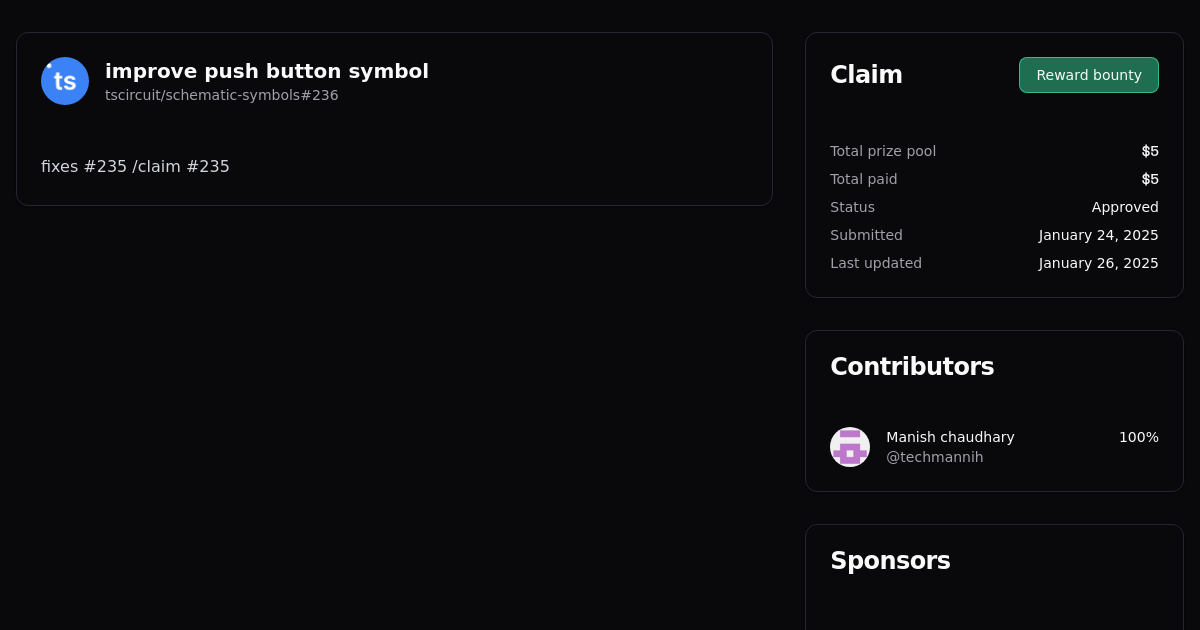Screen dimensions: 1200x630
Task: Click the $5 total paid amount
Action: pos(1150,179)
